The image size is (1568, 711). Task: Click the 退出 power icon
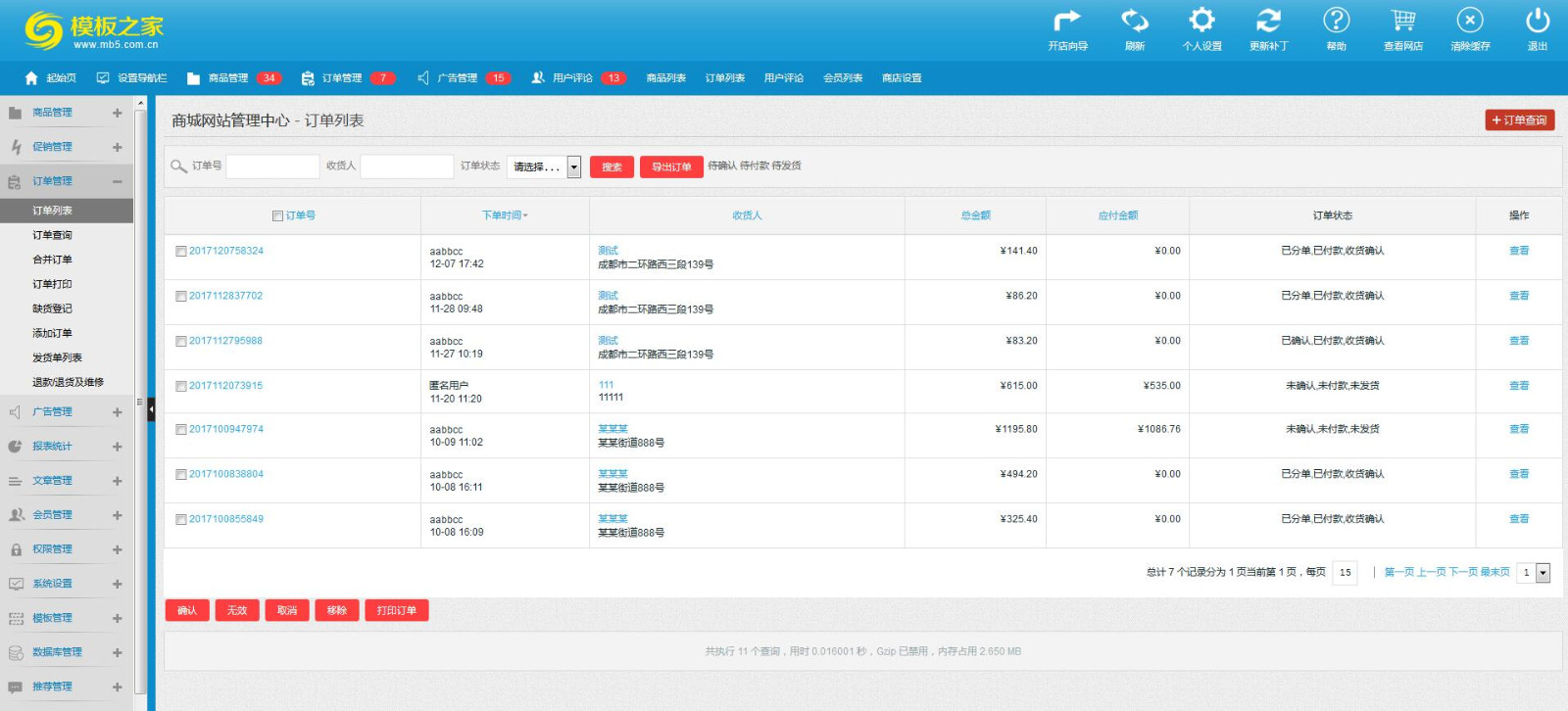pos(1537,21)
